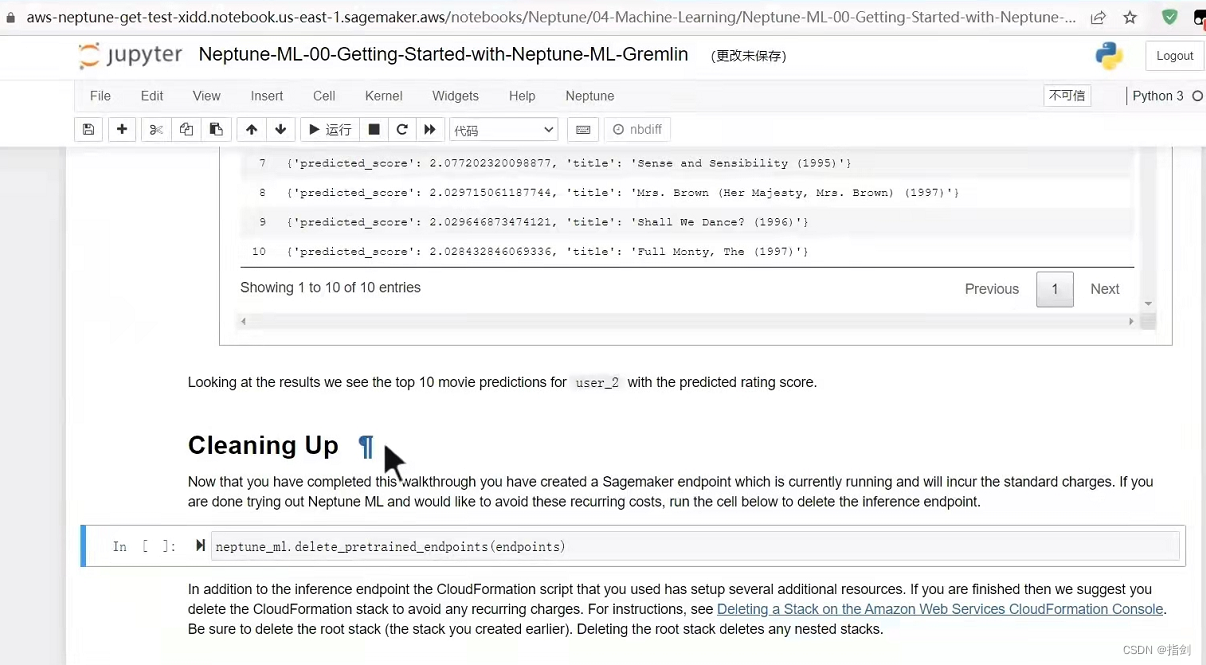Click the browser share page icon
The width and height of the screenshot is (1206, 665).
(x=1098, y=17)
